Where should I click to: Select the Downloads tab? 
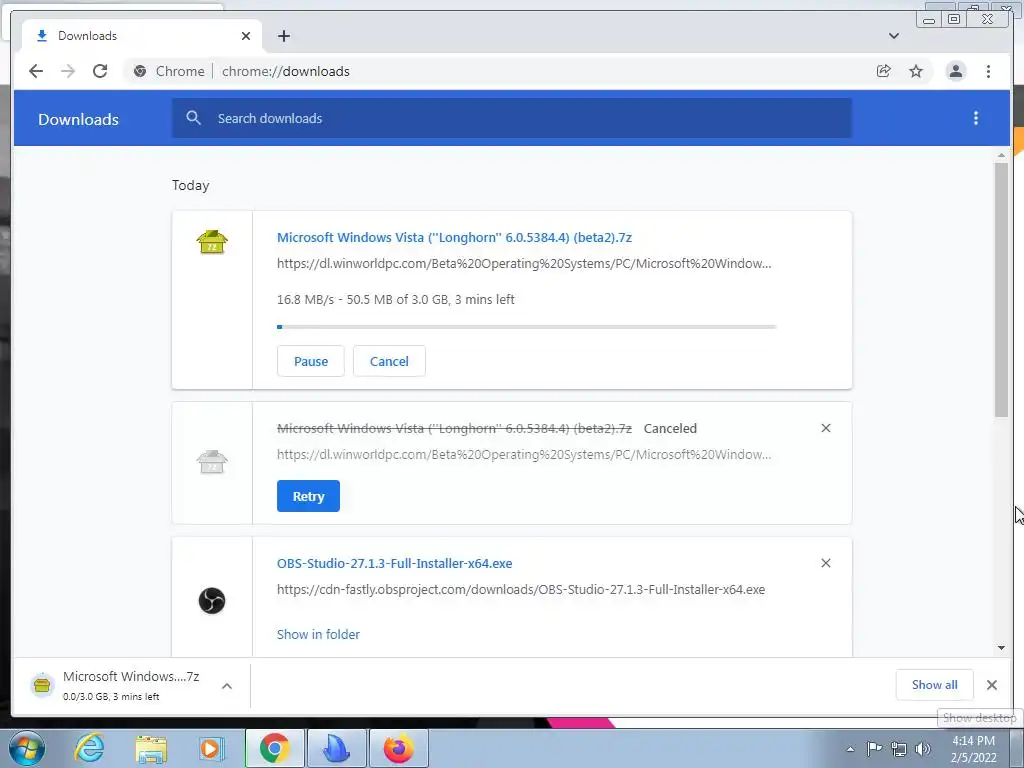pos(142,36)
